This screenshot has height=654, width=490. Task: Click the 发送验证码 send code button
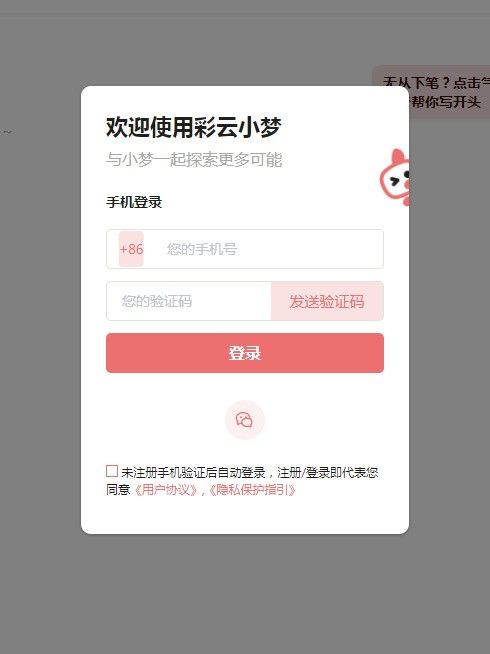(x=327, y=301)
